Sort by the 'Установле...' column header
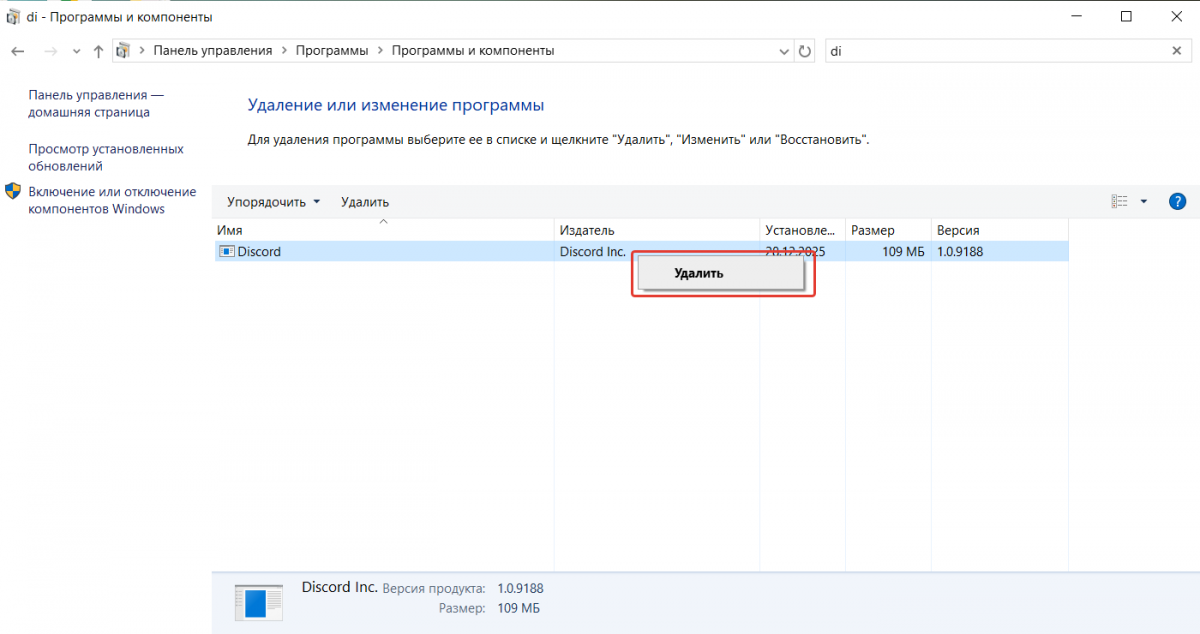 (x=803, y=230)
